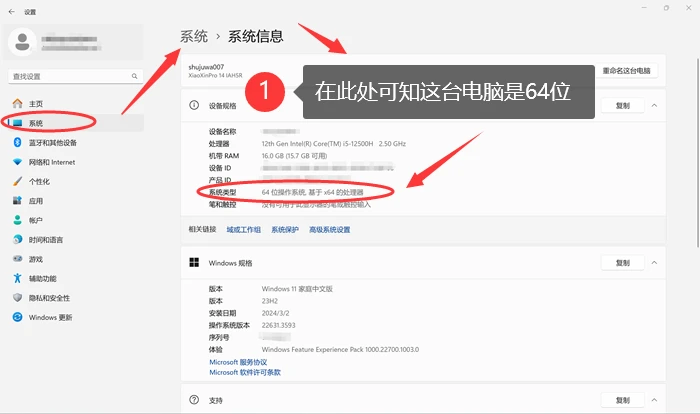This screenshot has height=414, width=700.
Task: Open the 辅助功能 accessibility icon
Action: click(17, 278)
